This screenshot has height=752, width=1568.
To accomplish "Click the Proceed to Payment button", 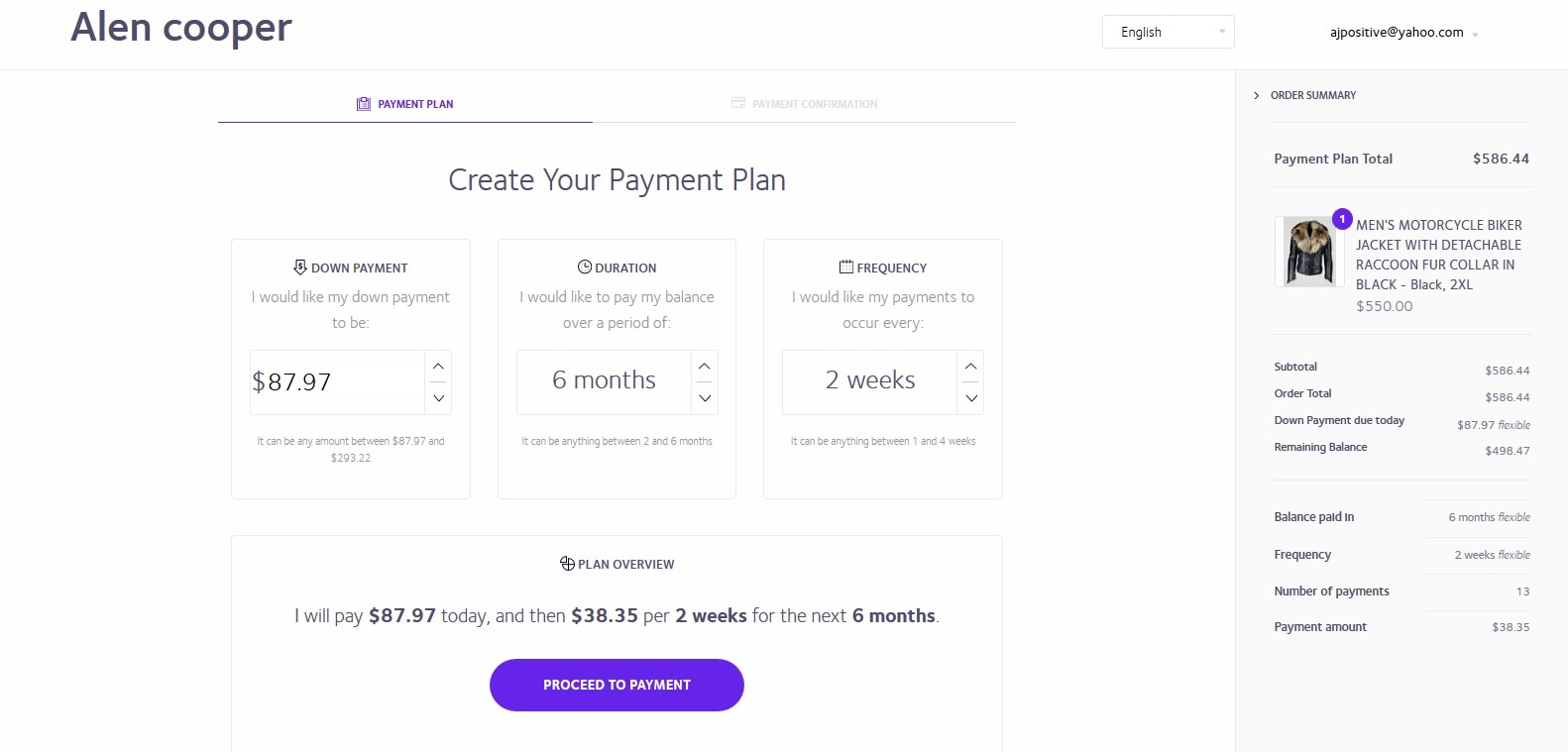I will pyautogui.click(x=616, y=685).
